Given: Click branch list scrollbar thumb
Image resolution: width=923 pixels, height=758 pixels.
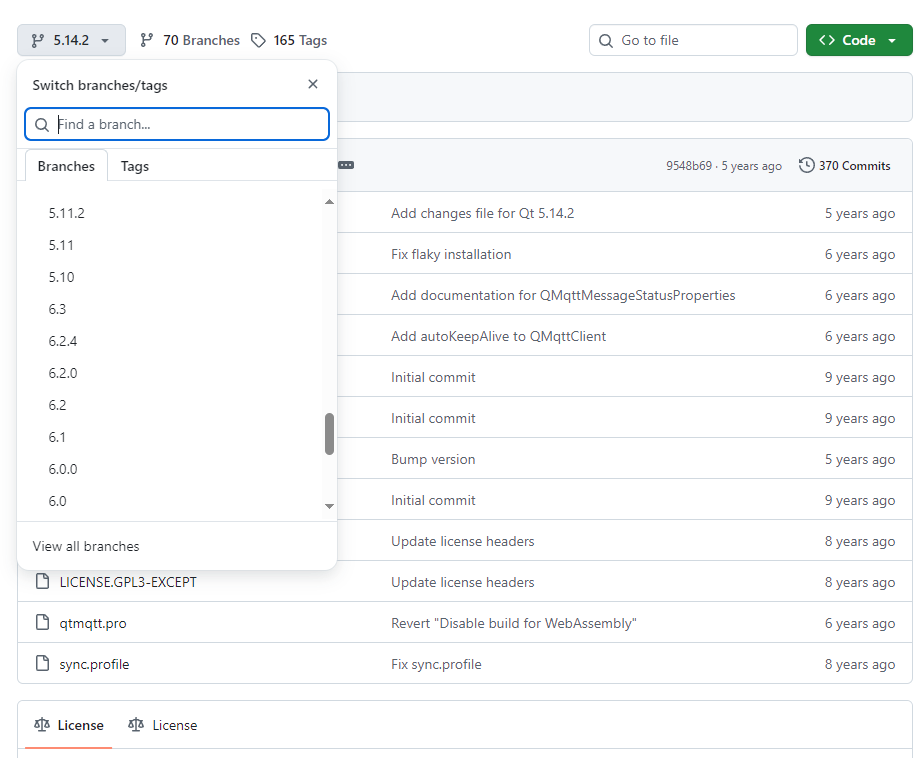Looking at the screenshot, I should [330, 434].
